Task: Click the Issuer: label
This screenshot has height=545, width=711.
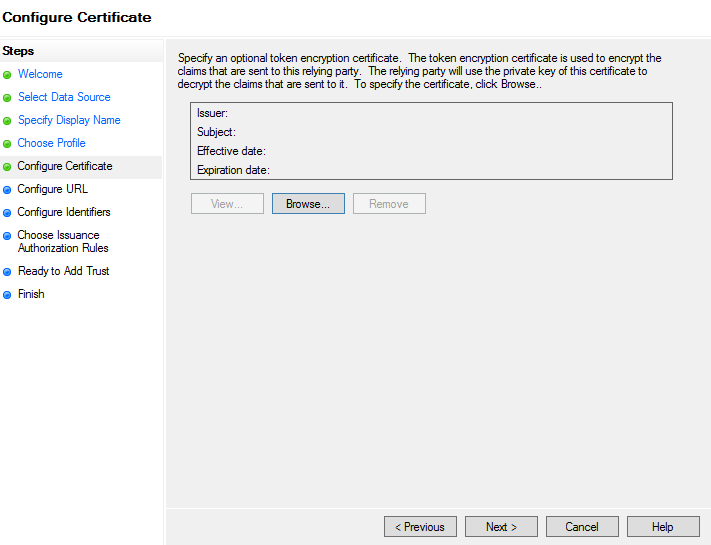Action: click(212, 113)
